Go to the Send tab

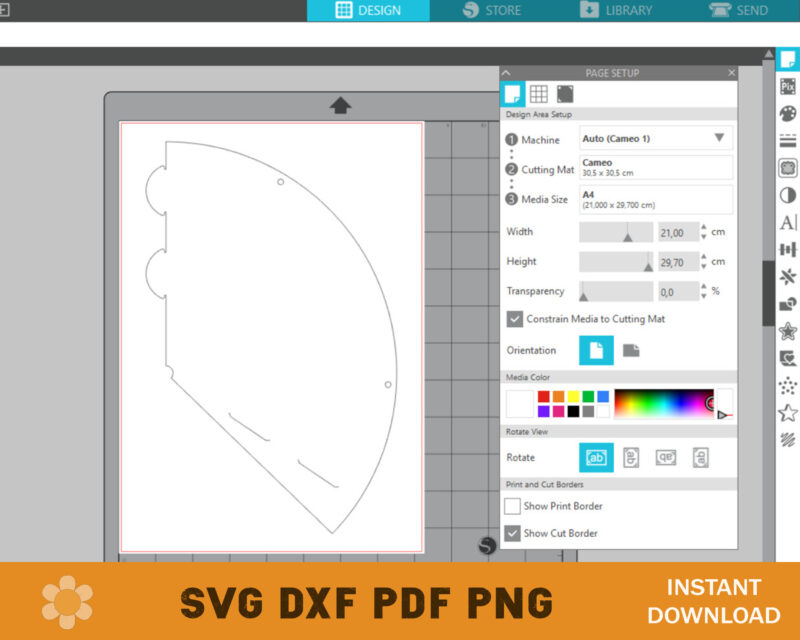(738, 10)
